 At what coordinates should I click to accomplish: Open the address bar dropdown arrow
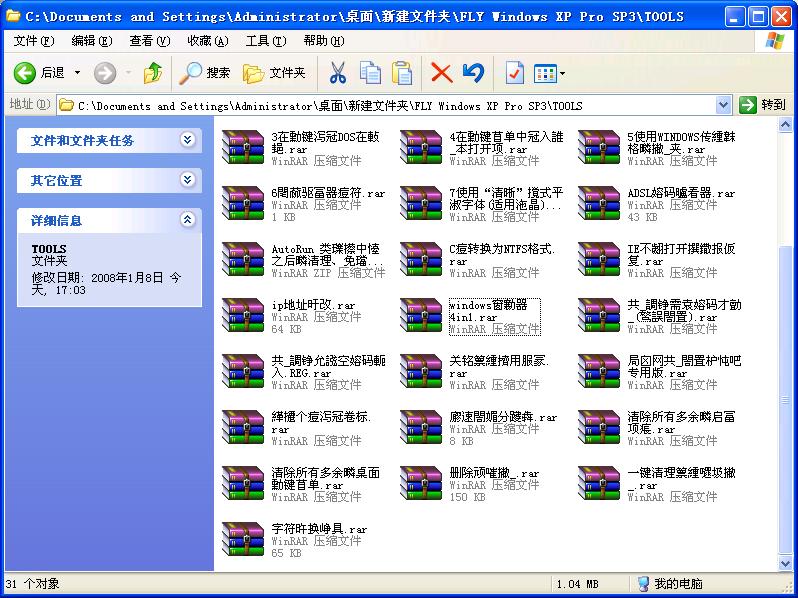point(723,105)
